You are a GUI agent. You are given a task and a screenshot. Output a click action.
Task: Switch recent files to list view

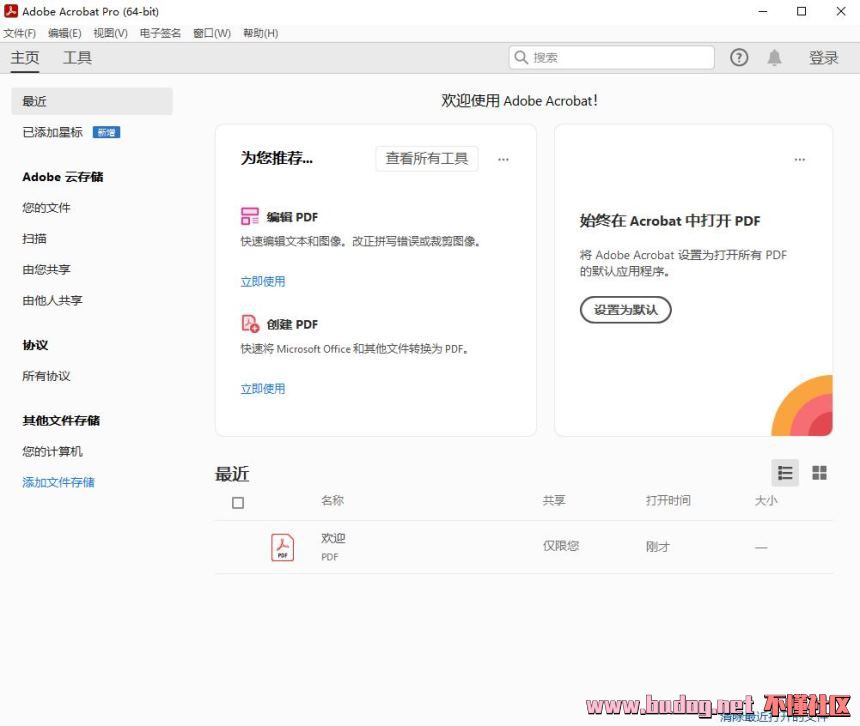[x=785, y=473]
